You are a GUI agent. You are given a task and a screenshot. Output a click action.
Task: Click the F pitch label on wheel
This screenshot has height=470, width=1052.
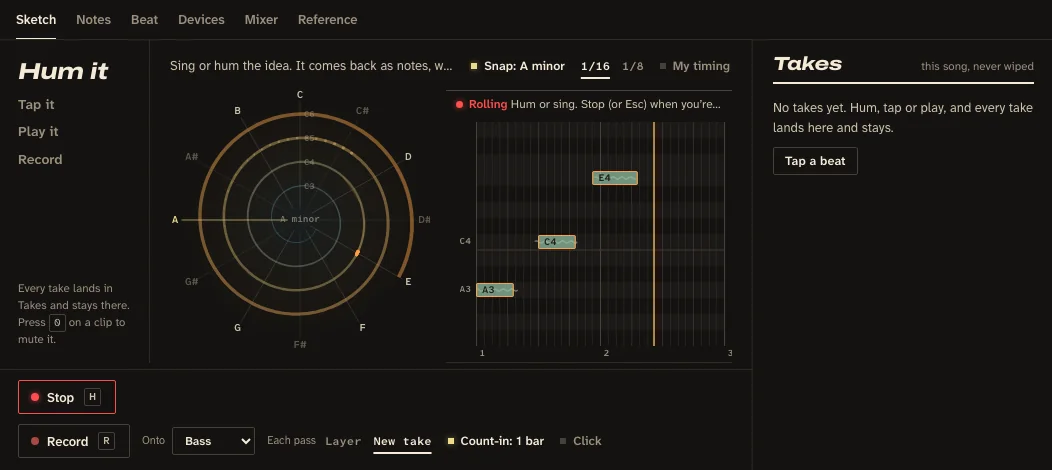point(362,328)
